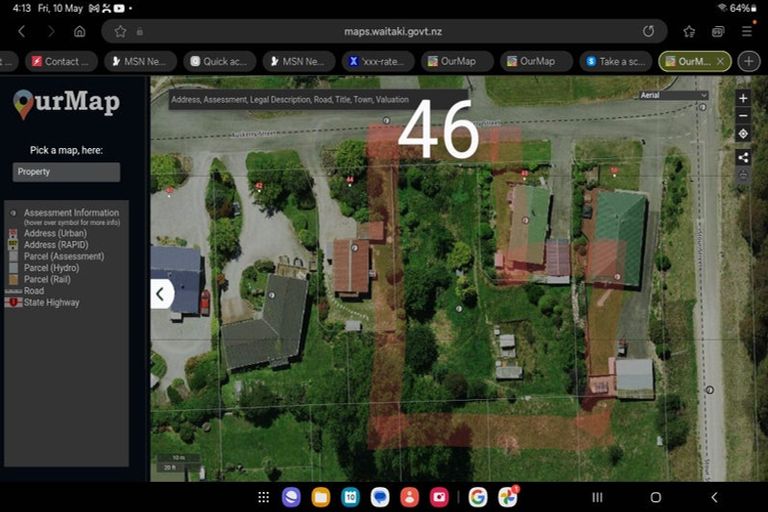Select Parcel (Assessment) in the legend
The height and width of the screenshot is (512, 768).
pos(63,256)
